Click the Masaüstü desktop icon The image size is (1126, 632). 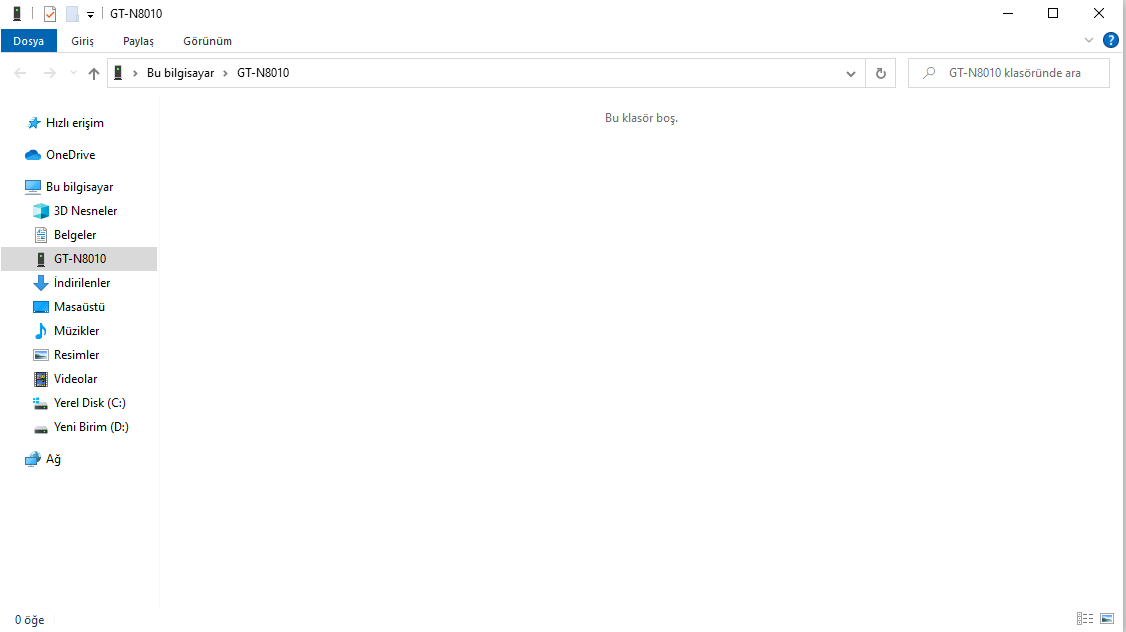[41, 307]
